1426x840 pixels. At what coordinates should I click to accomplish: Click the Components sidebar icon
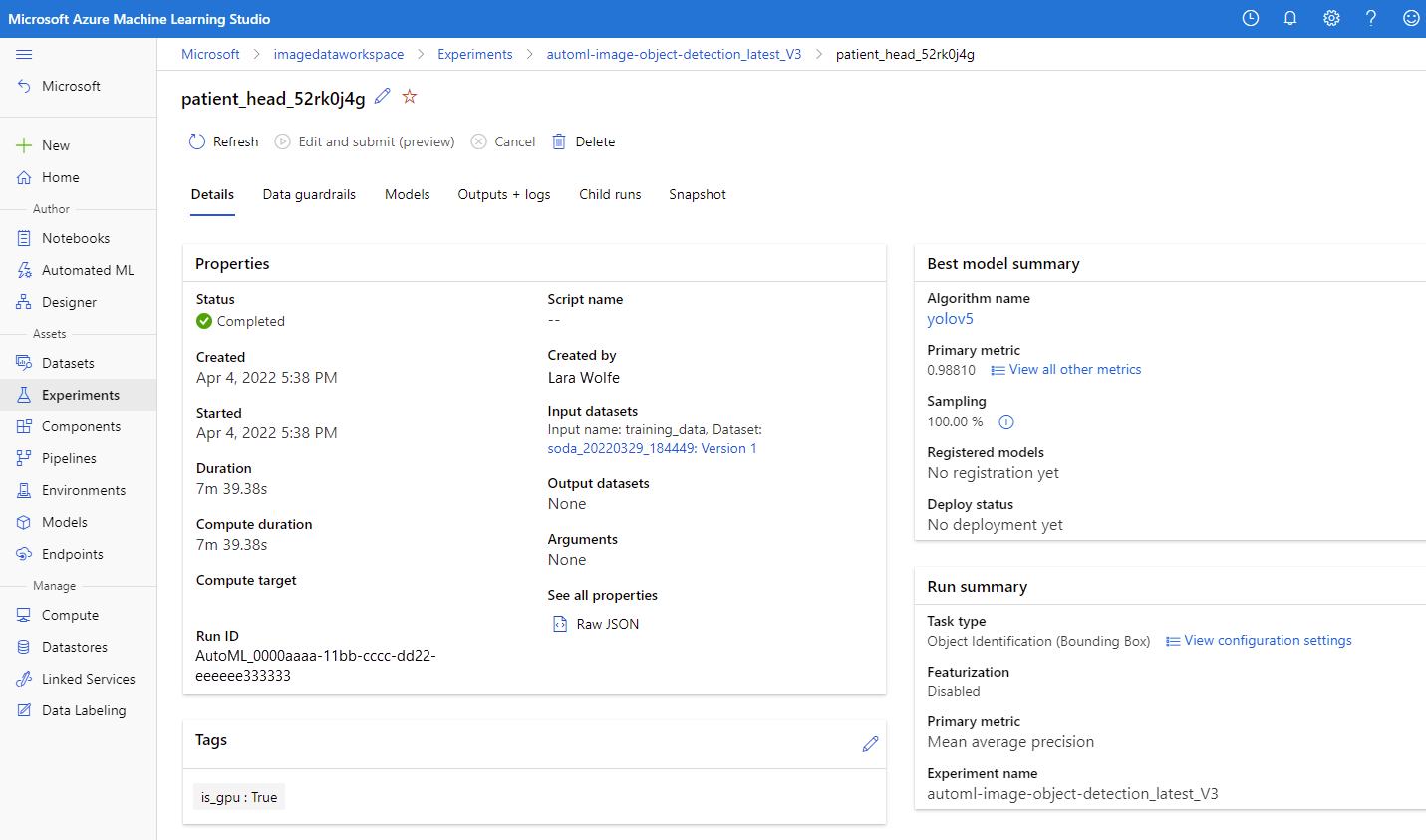[24, 426]
